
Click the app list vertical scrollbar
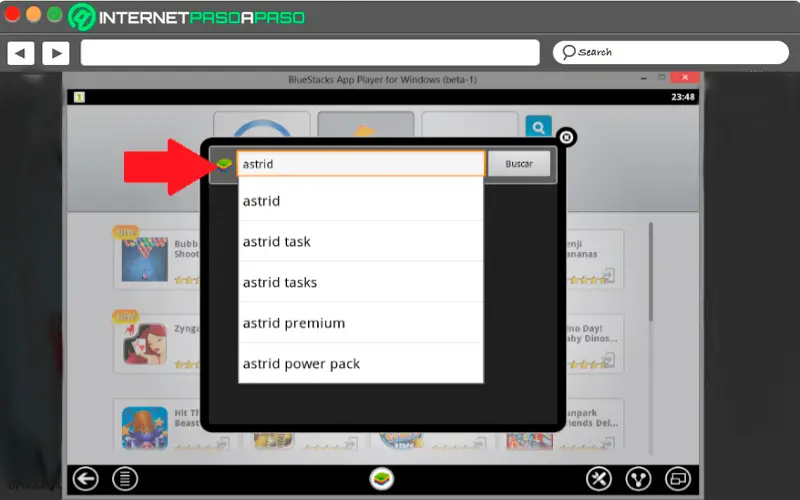(x=651, y=271)
